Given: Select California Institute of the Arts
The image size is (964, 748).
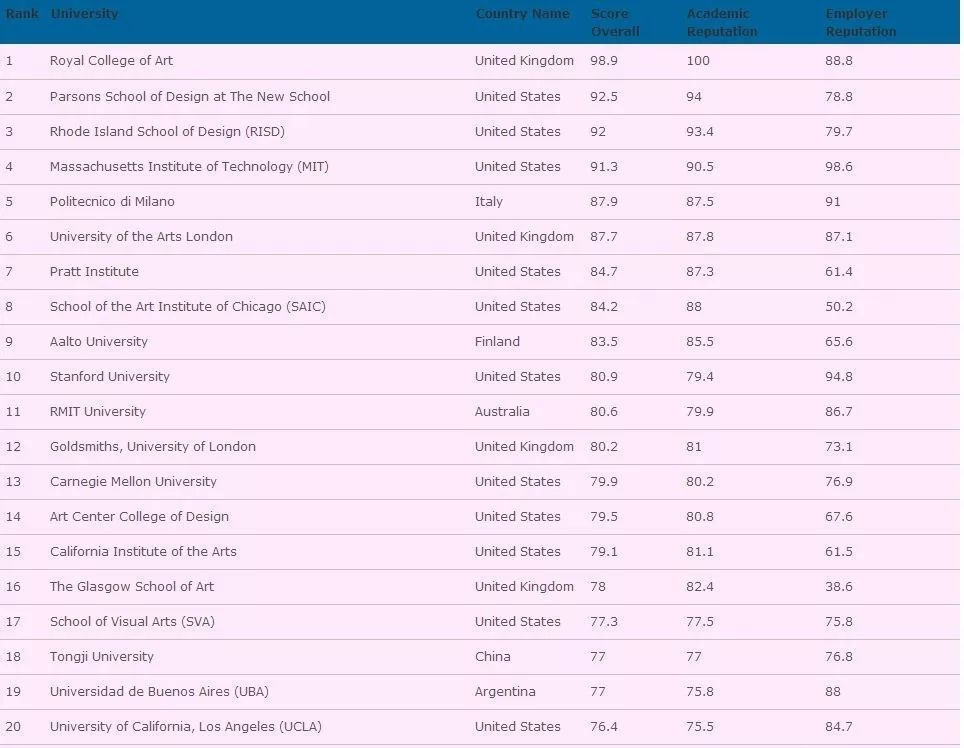Looking at the screenshot, I should (x=143, y=552).
